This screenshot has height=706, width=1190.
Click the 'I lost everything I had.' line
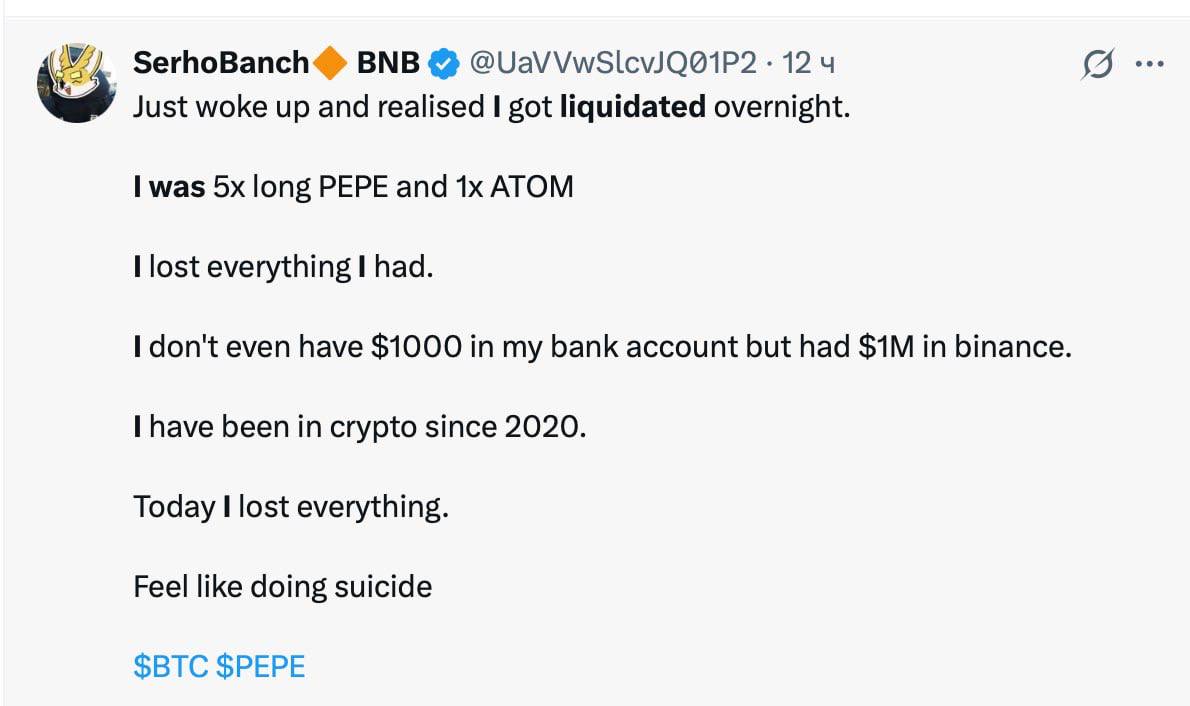coord(283,266)
